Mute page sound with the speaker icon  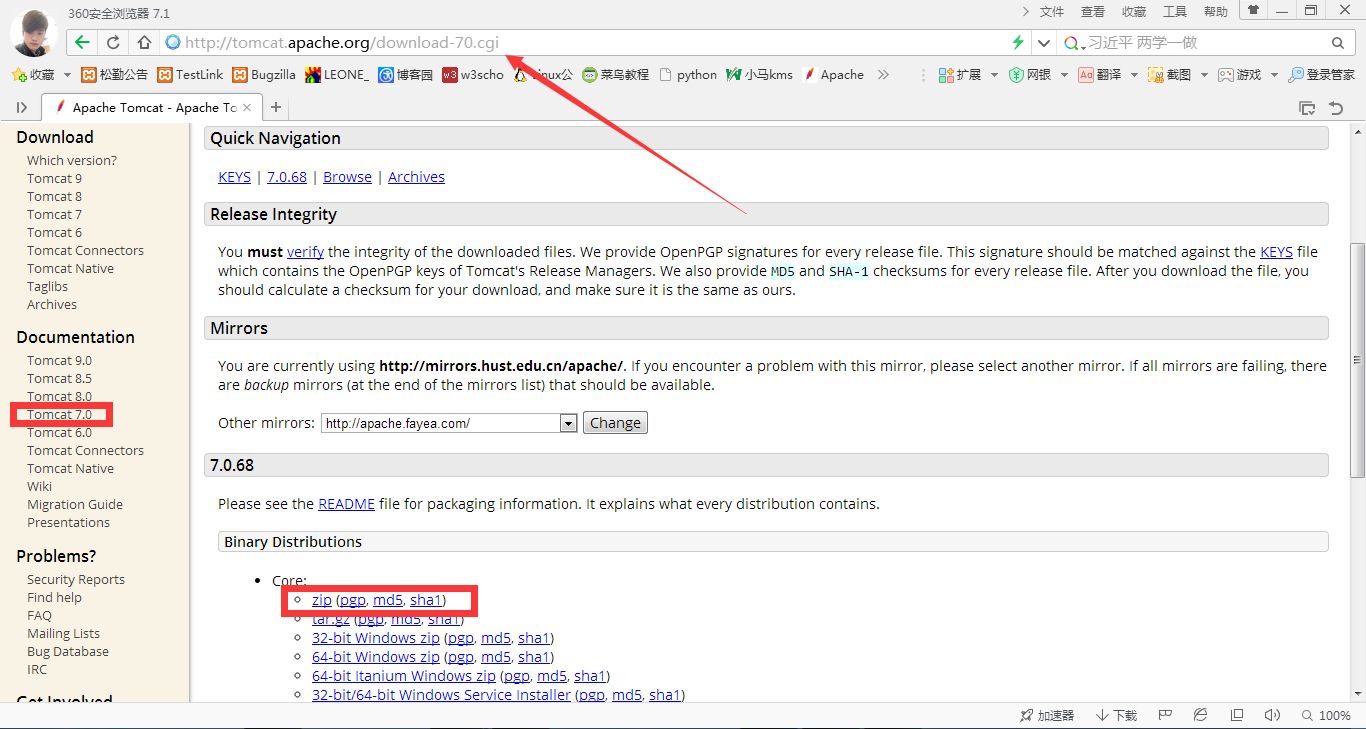1272,716
